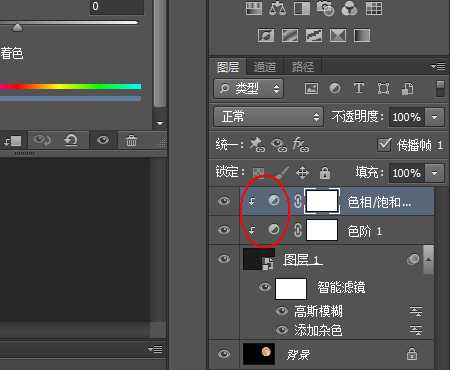
Task: Lock all with padlock icon
Action: tap(325, 172)
